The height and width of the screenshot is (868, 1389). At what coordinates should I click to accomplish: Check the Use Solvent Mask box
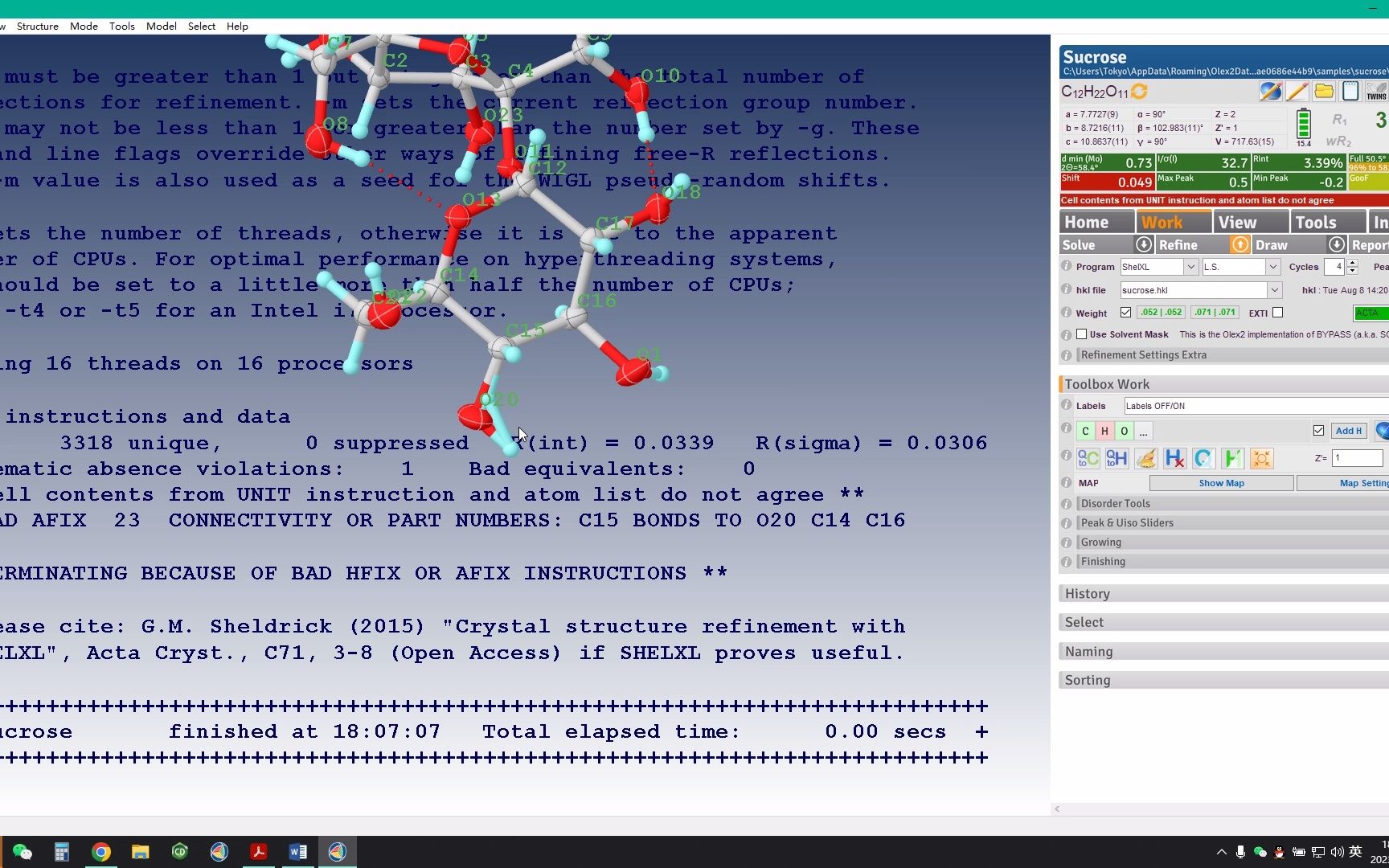(x=1081, y=334)
